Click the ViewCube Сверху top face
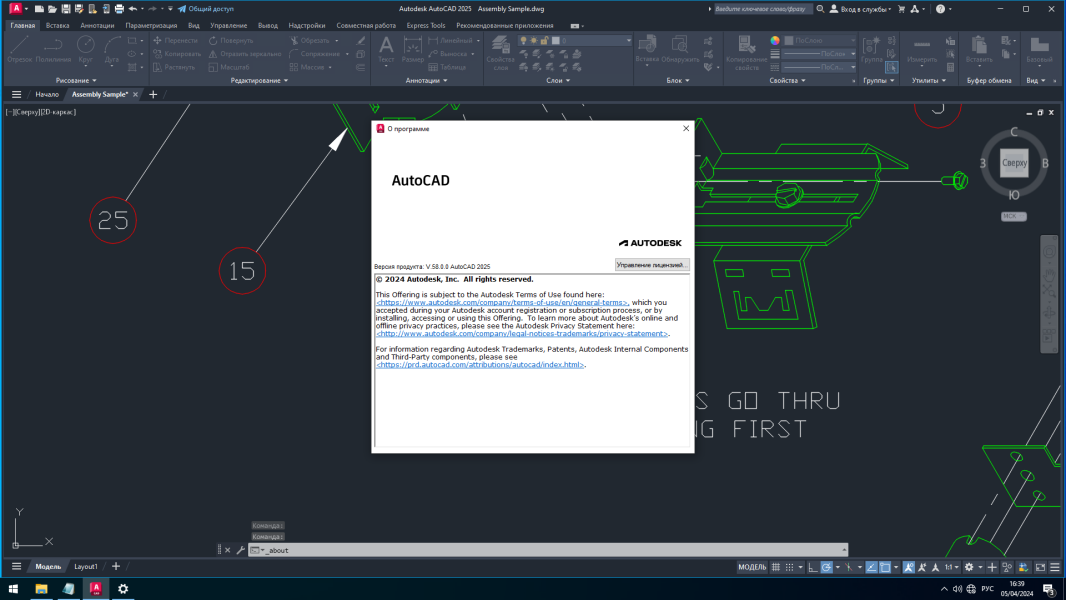Viewport: 1066px width, 600px height. coord(1014,163)
